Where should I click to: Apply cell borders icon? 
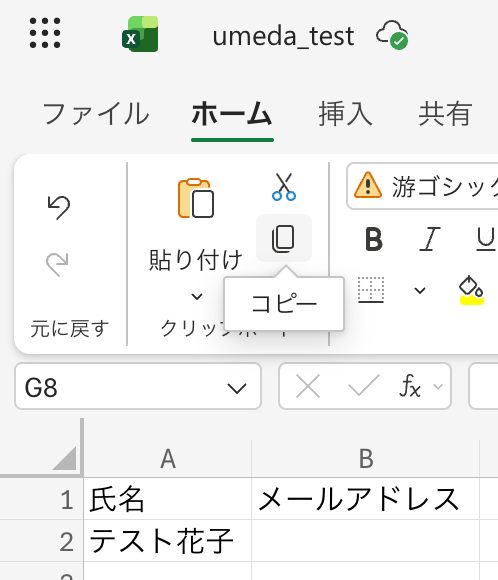(x=371, y=290)
